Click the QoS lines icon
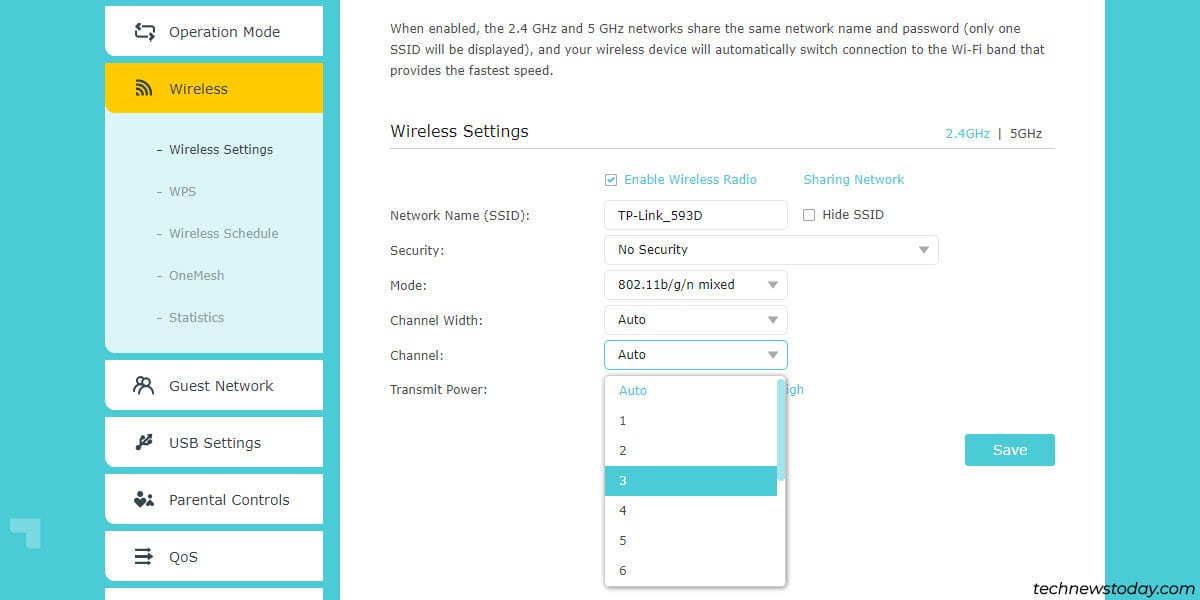This screenshot has height=600, width=1200. 144,557
